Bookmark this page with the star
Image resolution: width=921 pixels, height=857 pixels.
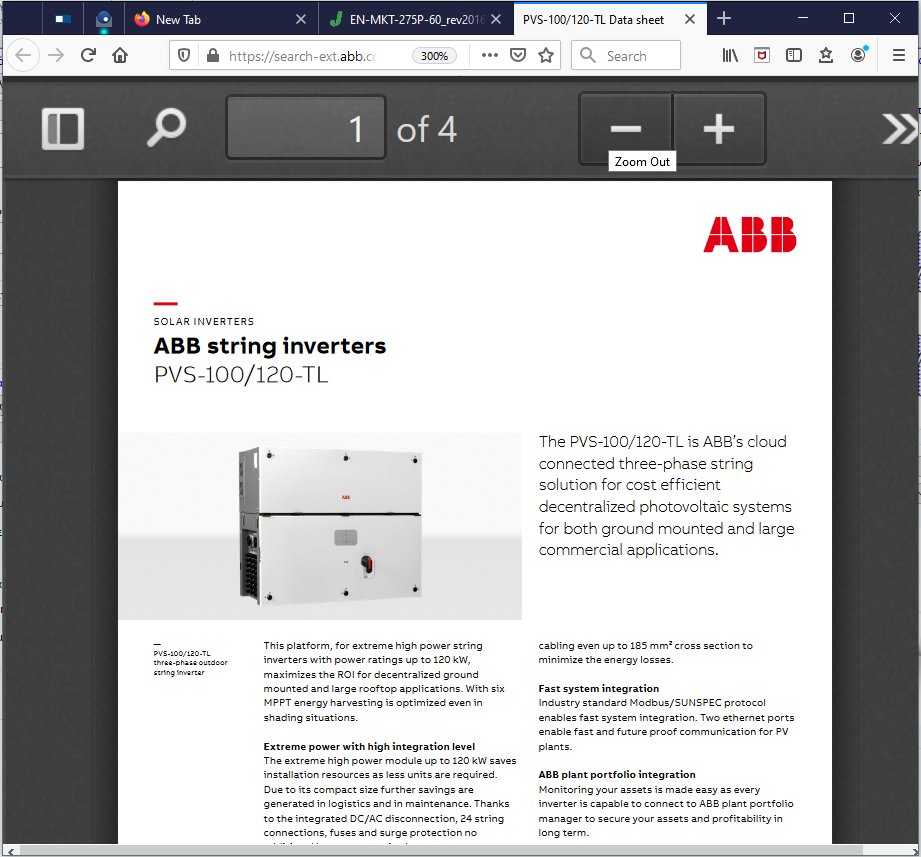pos(546,56)
